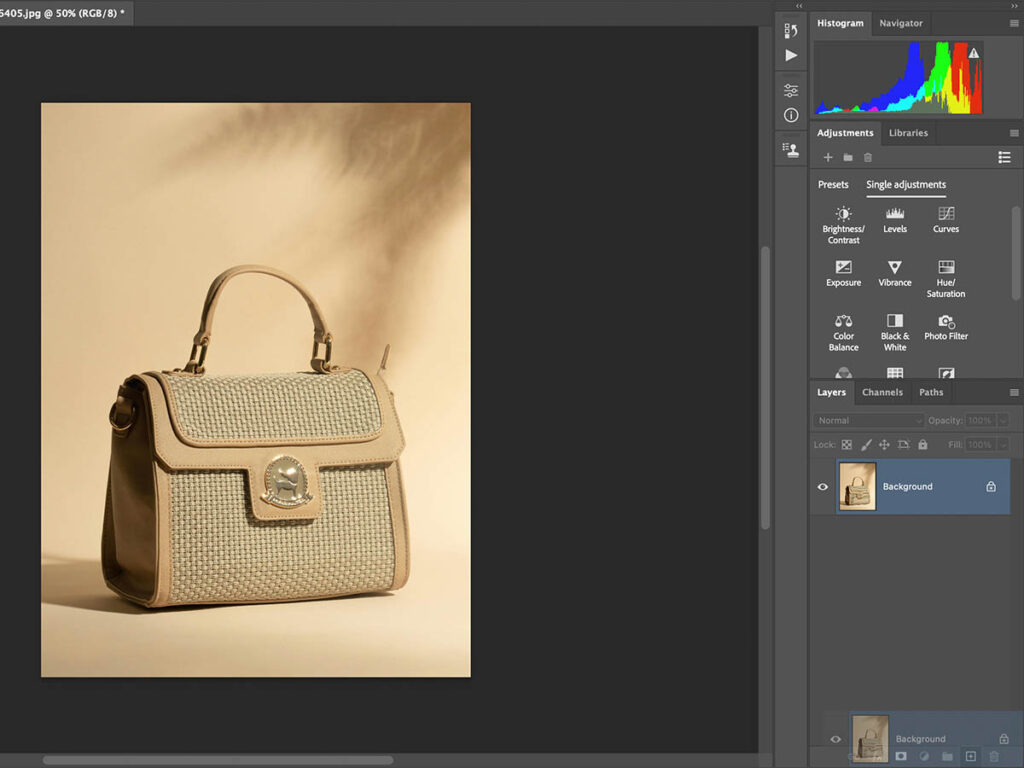Image resolution: width=1024 pixels, height=768 pixels.
Task: Open the Info panel icon
Action: (x=791, y=116)
